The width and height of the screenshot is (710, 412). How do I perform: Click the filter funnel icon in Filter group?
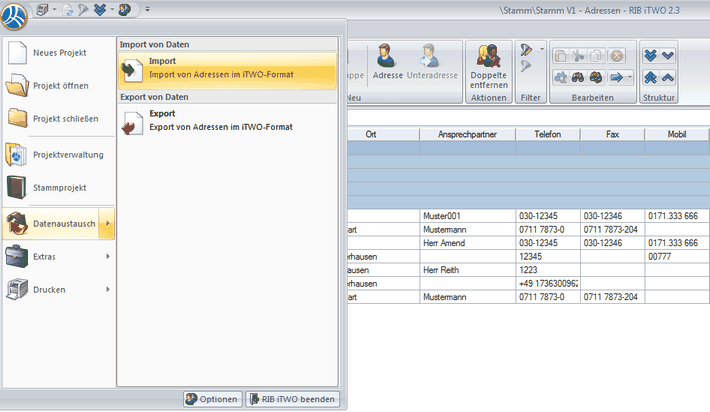point(527,50)
